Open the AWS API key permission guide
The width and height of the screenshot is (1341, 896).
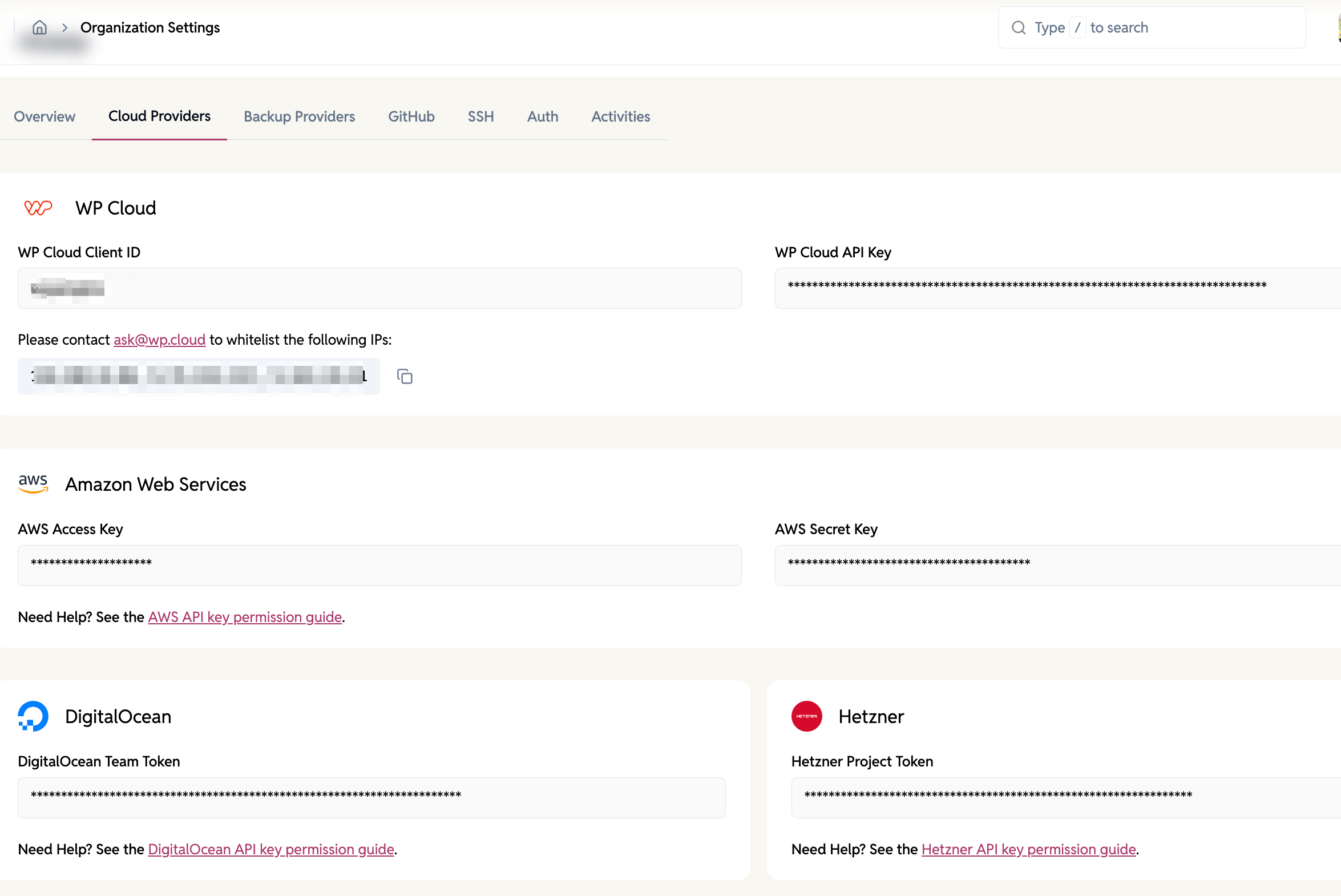(x=245, y=617)
